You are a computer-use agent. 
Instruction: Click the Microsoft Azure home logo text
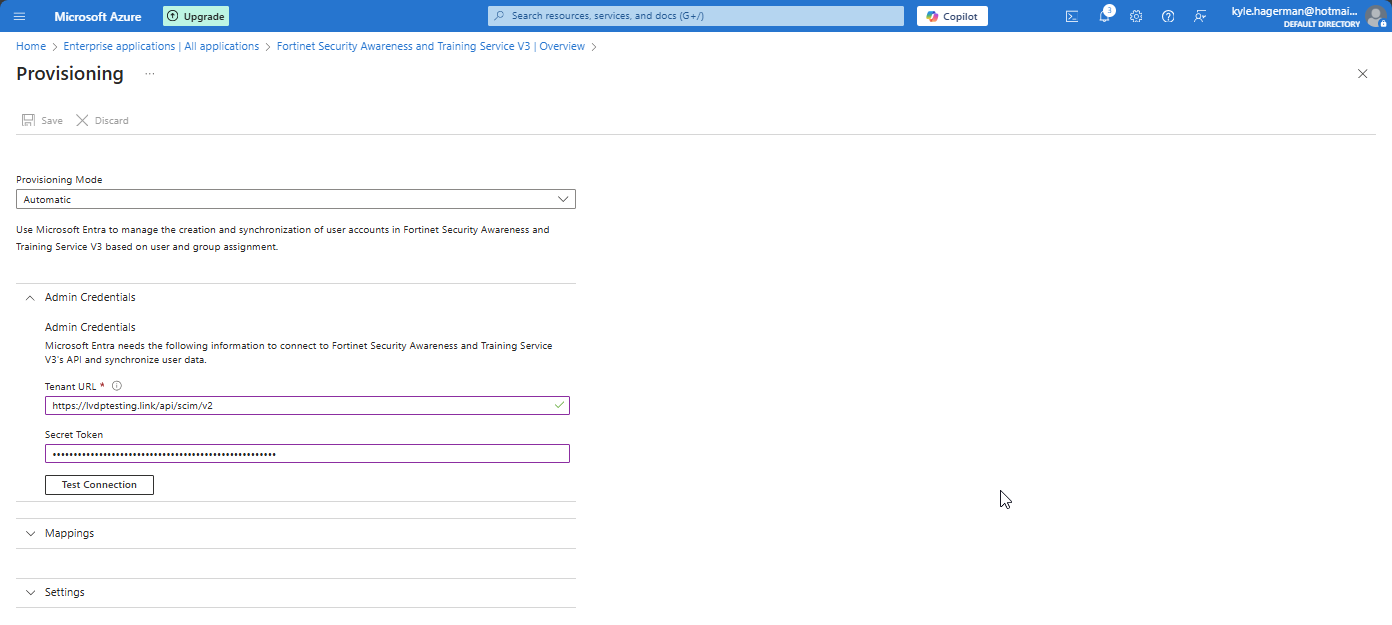pos(98,16)
